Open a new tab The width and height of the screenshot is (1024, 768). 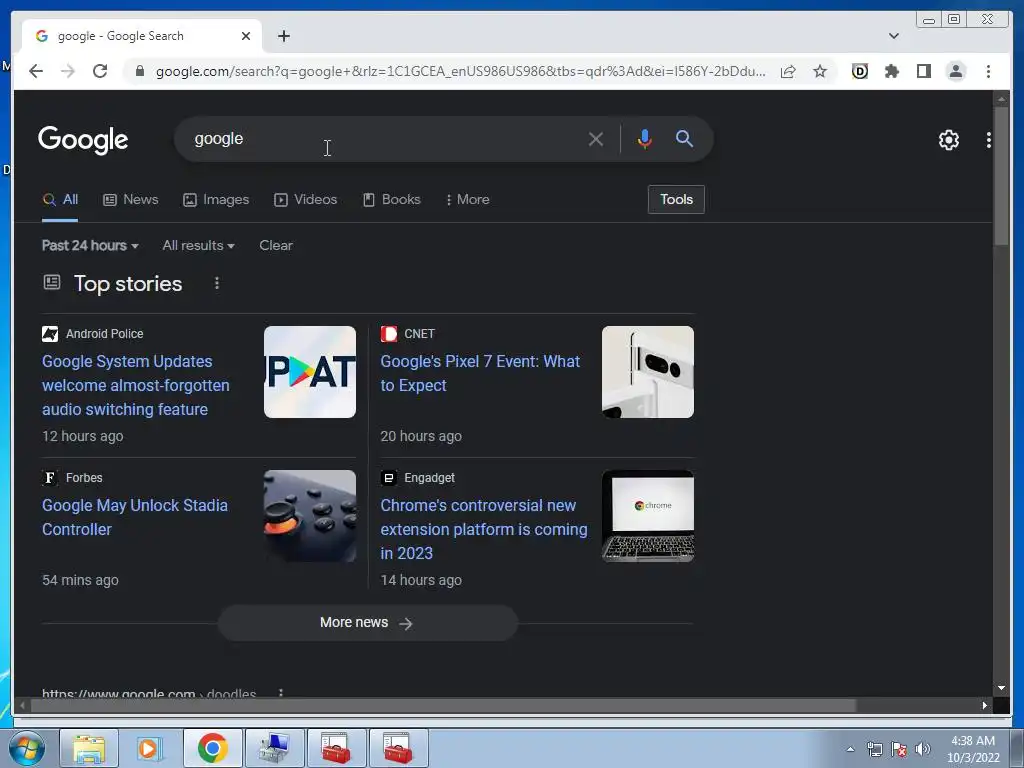(x=283, y=36)
